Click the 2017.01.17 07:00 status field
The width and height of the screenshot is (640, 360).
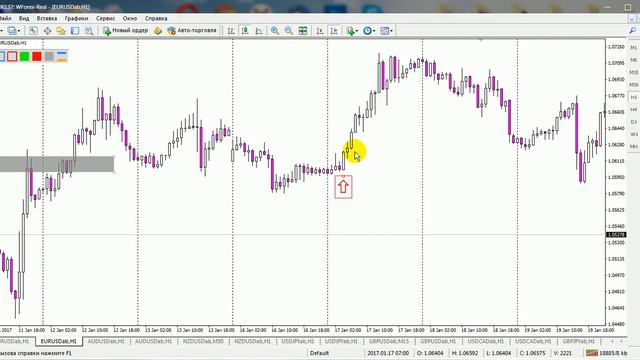(387, 353)
